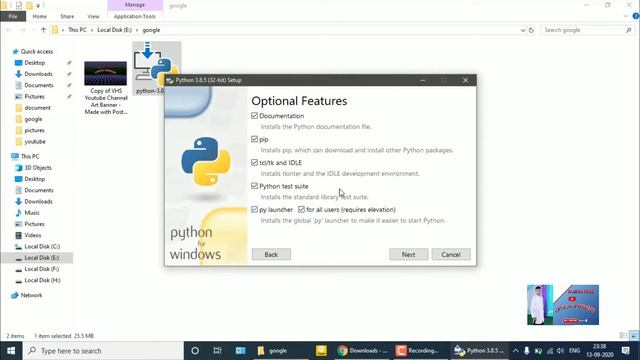
Task: Collapse the Explorer ribbon chevron
Action: point(626,16)
